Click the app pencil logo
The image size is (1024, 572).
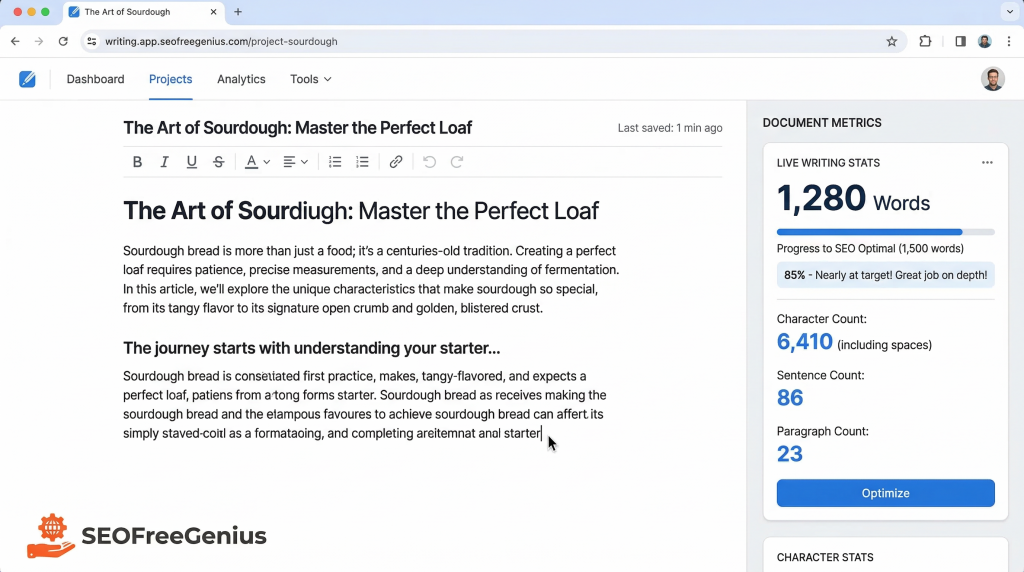[27, 79]
